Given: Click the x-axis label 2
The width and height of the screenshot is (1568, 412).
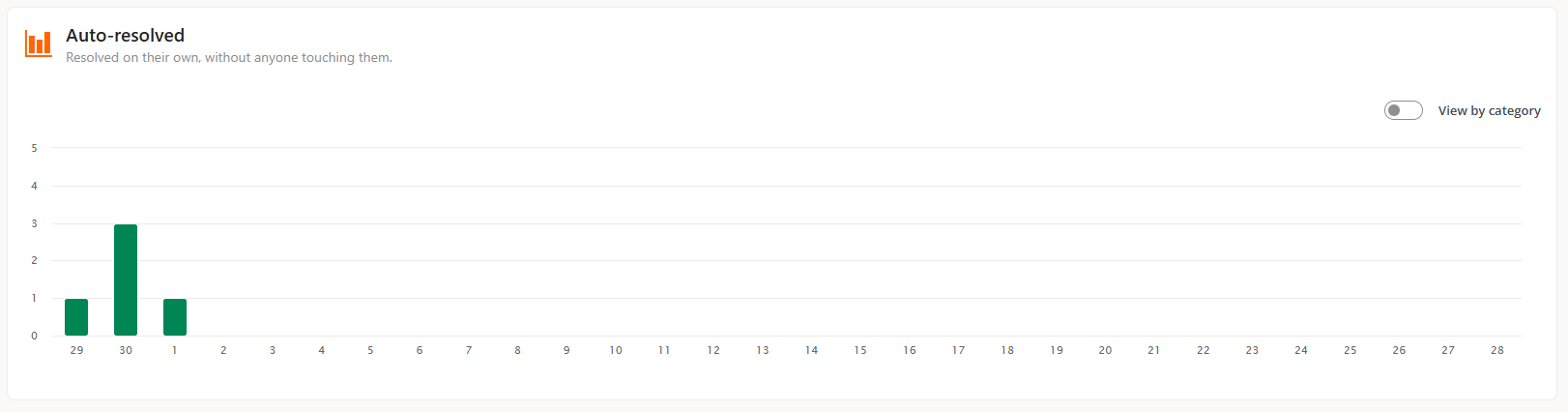Looking at the screenshot, I should click(223, 350).
